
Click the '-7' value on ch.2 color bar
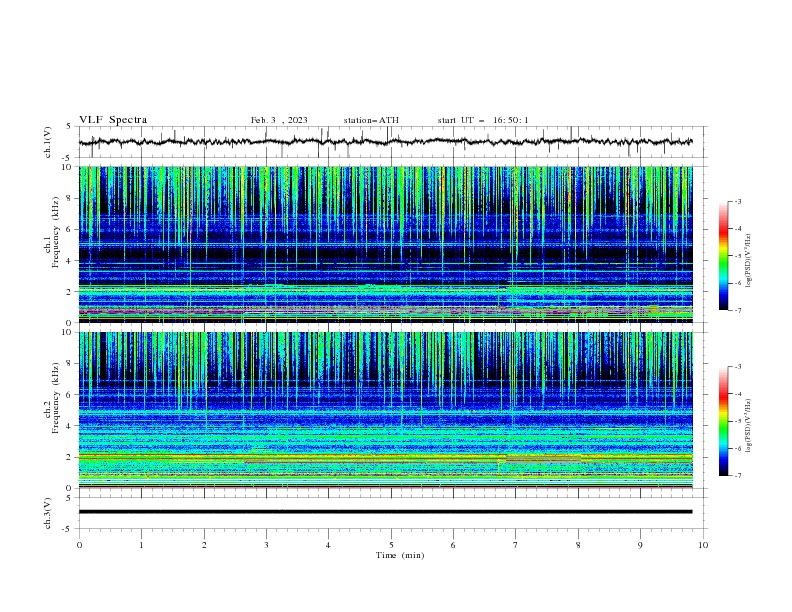tap(737, 475)
